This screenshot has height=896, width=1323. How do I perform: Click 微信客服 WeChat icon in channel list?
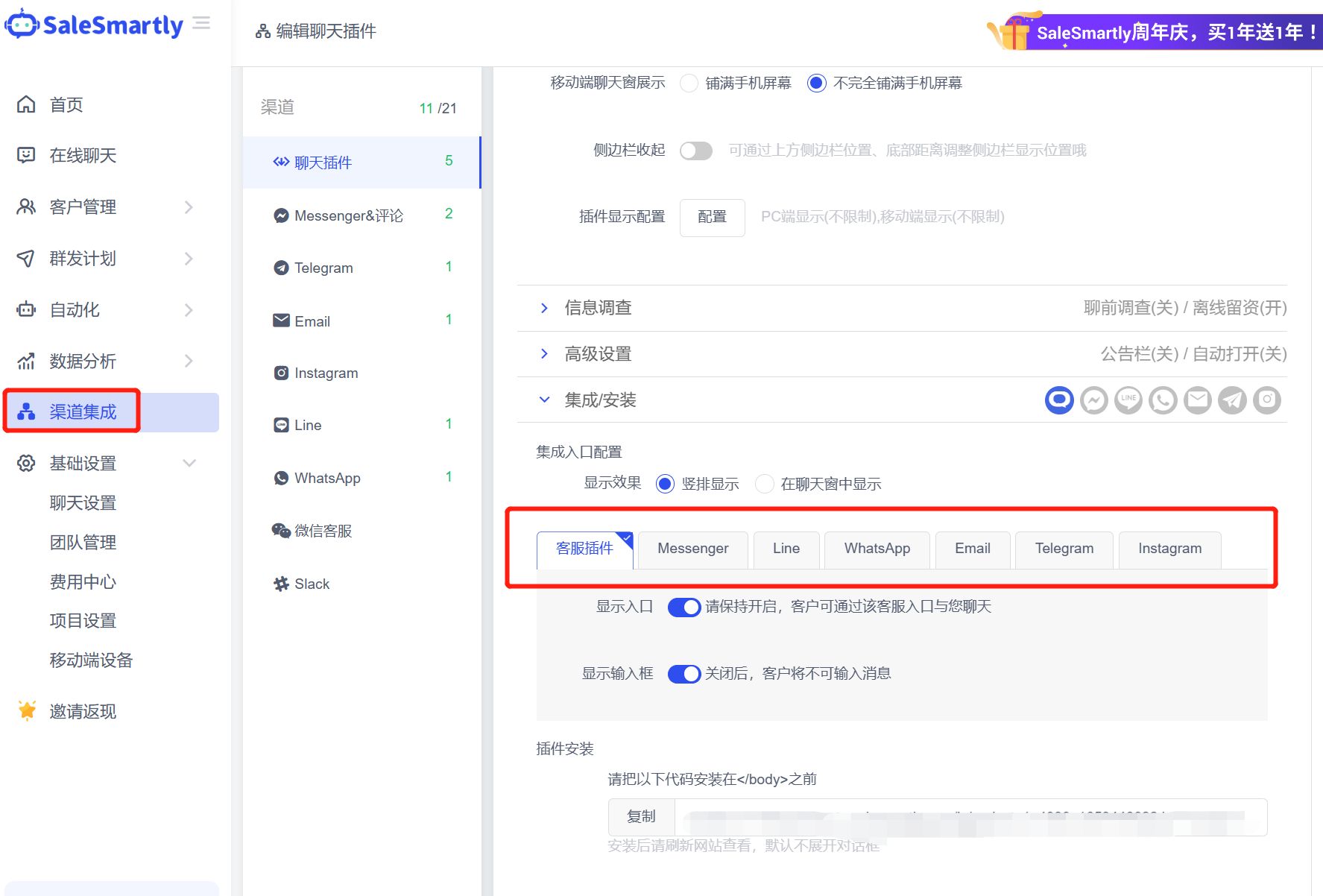click(x=281, y=531)
